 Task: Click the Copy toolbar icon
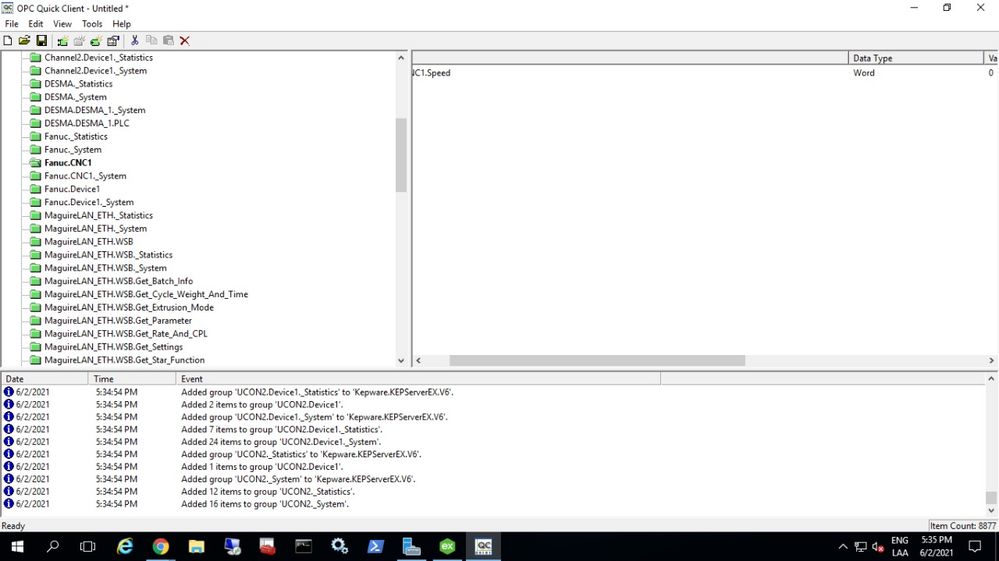click(152, 41)
